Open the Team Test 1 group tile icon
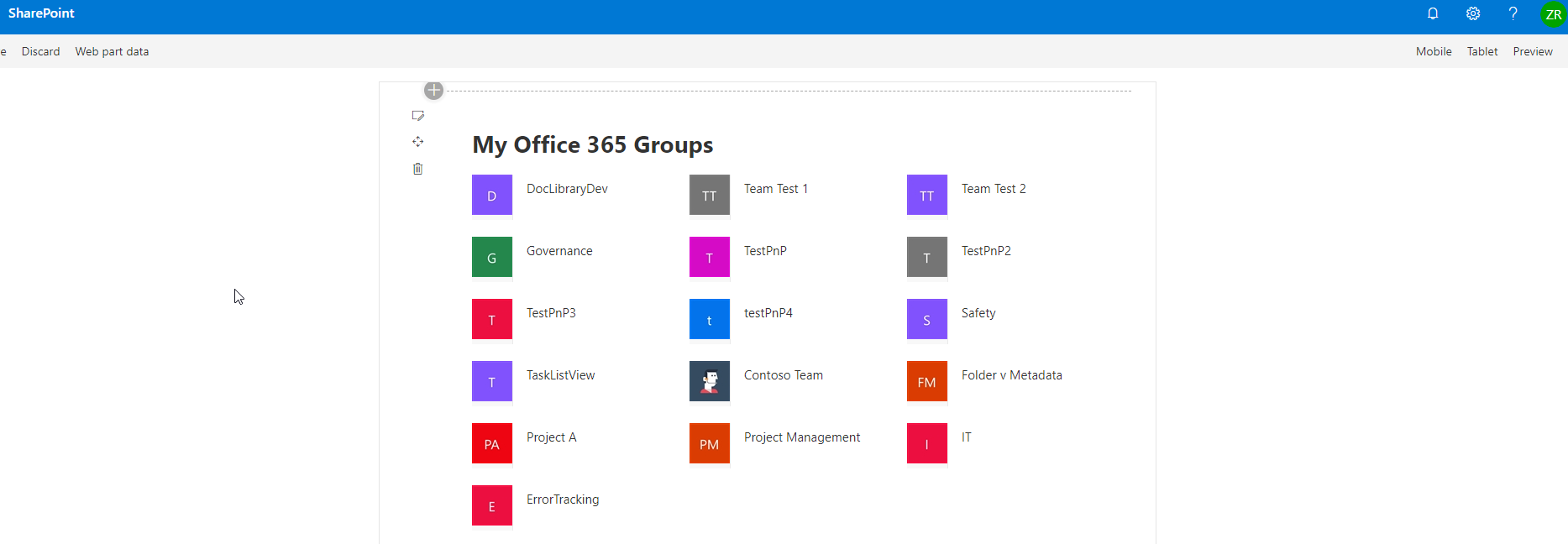The width and height of the screenshot is (1568, 544). [x=710, y=195]
